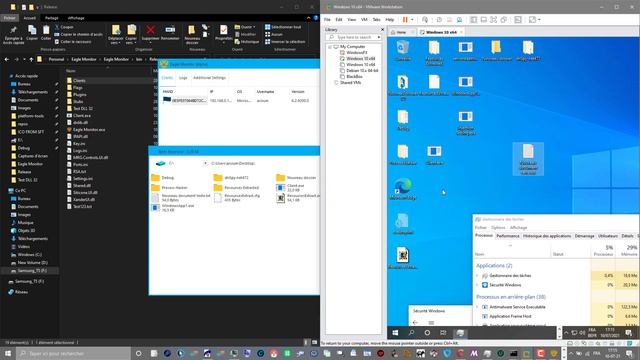Click Inverser la sélection in ribbon
This screenshot has width=640, height=360.
(x=285, y=42)
